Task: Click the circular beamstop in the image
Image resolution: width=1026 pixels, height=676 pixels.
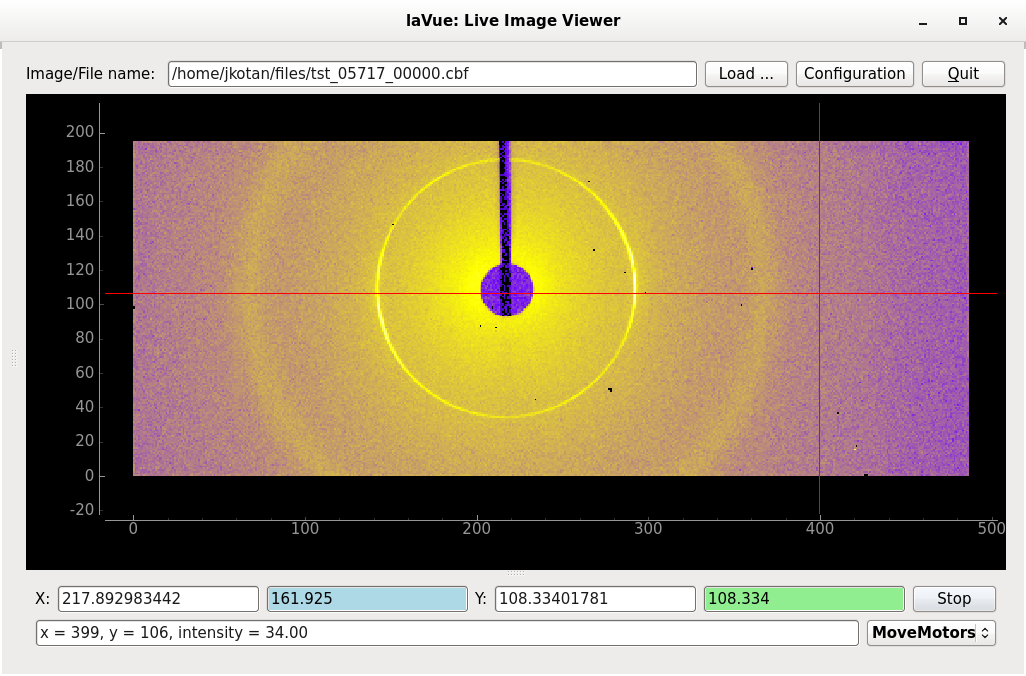Action: 507,290
